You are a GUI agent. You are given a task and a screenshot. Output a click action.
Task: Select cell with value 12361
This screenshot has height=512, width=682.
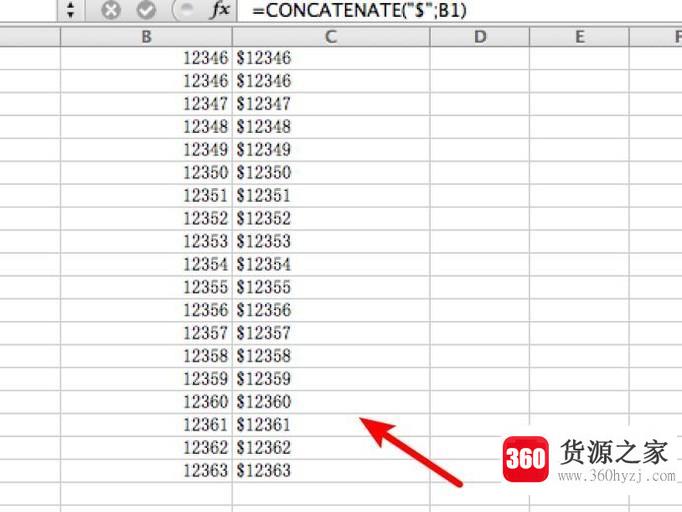pos(146,425)
